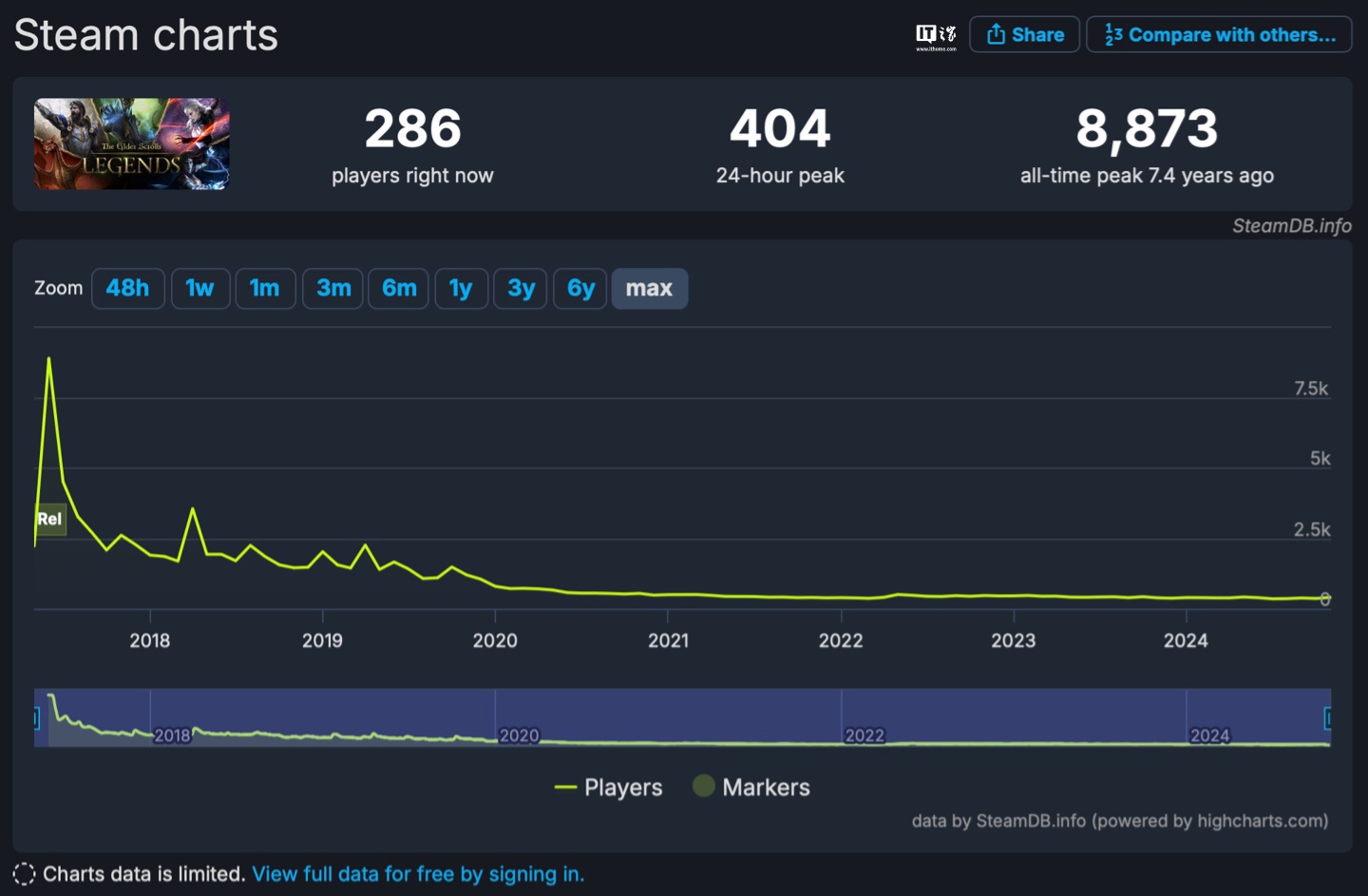Screen dimensions: 1368x896
Task: Click the share arrow icon
Action: (x=996, y=34)
